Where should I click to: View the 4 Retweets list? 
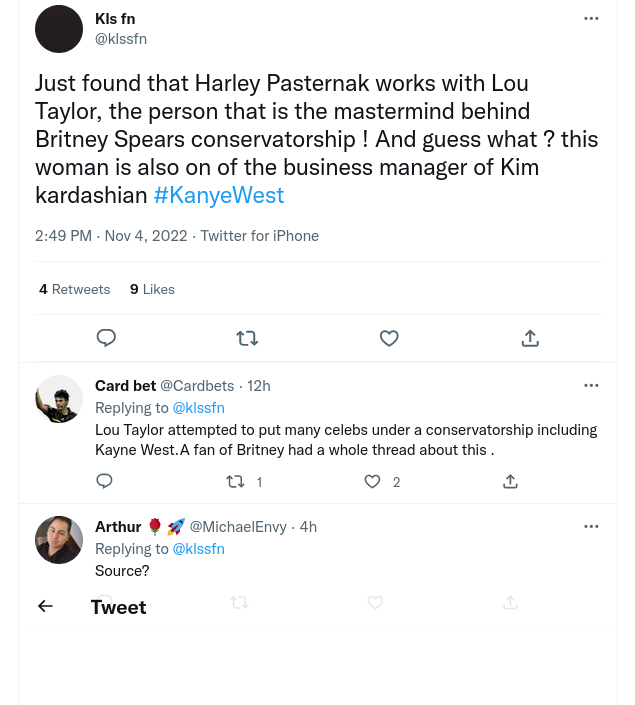(x=75, y=289)
